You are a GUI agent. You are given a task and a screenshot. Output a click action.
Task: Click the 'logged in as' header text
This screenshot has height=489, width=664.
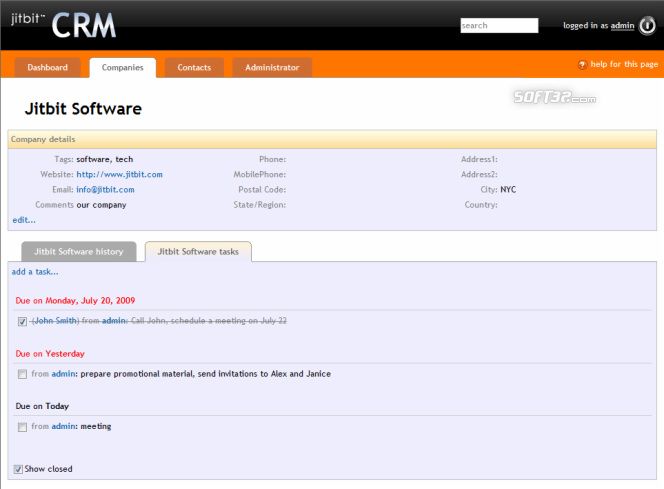(x=586, y=26)
